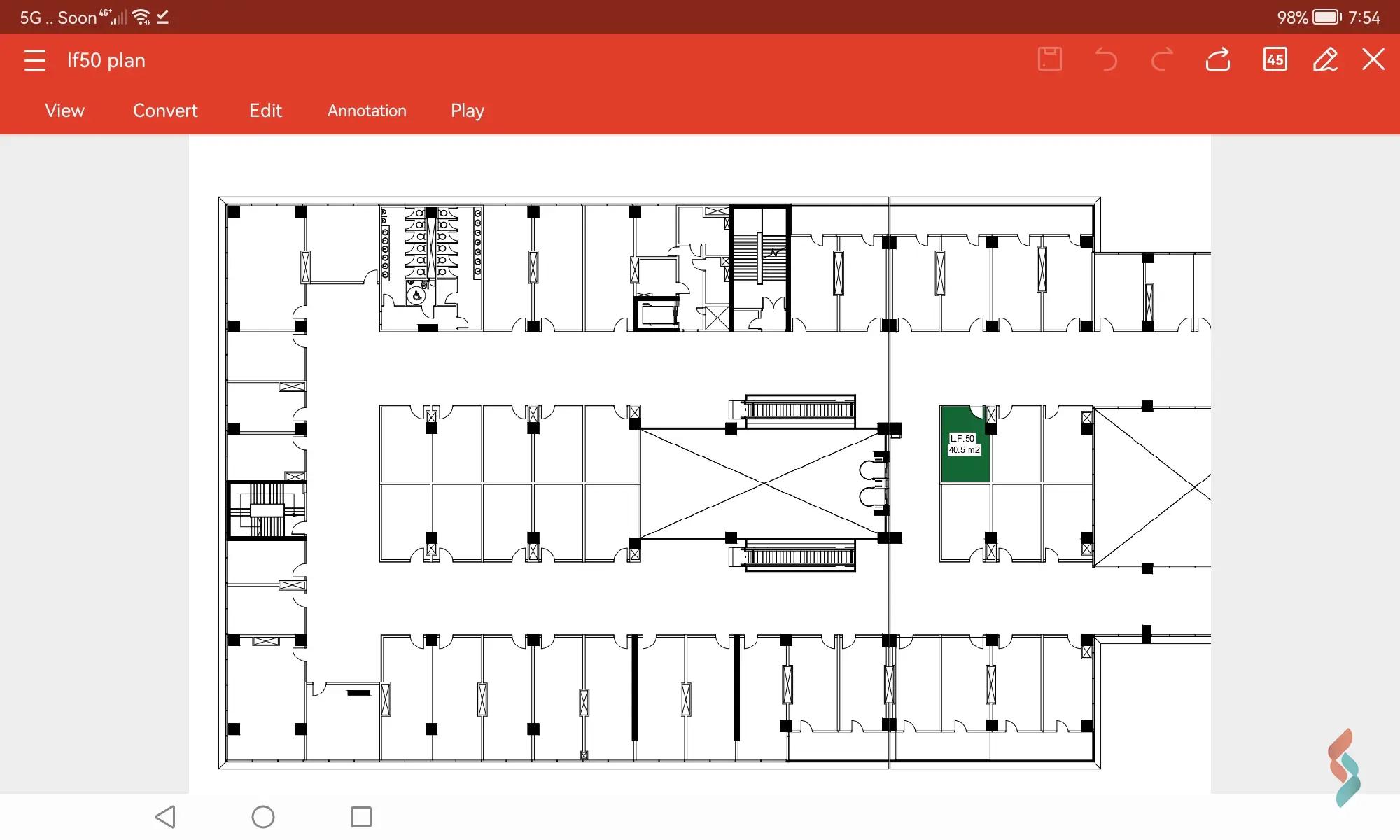
Task: Open the Edit tab
Action: (x=265, y=111)
